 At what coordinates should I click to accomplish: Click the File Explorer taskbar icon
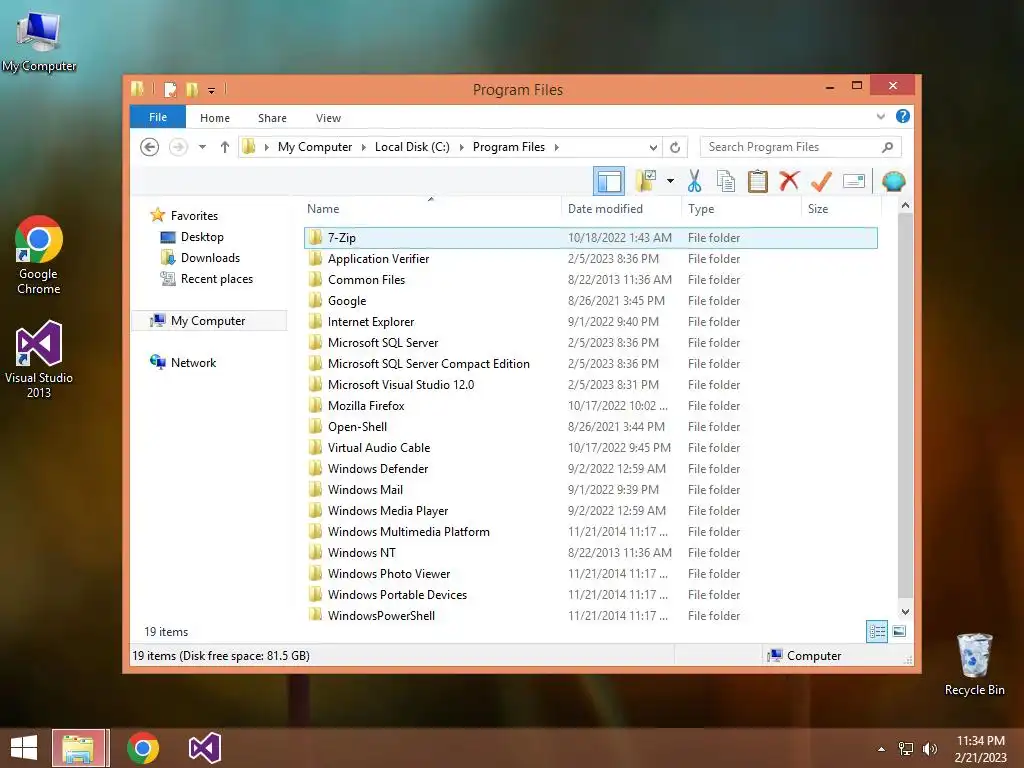coord(78,748)
